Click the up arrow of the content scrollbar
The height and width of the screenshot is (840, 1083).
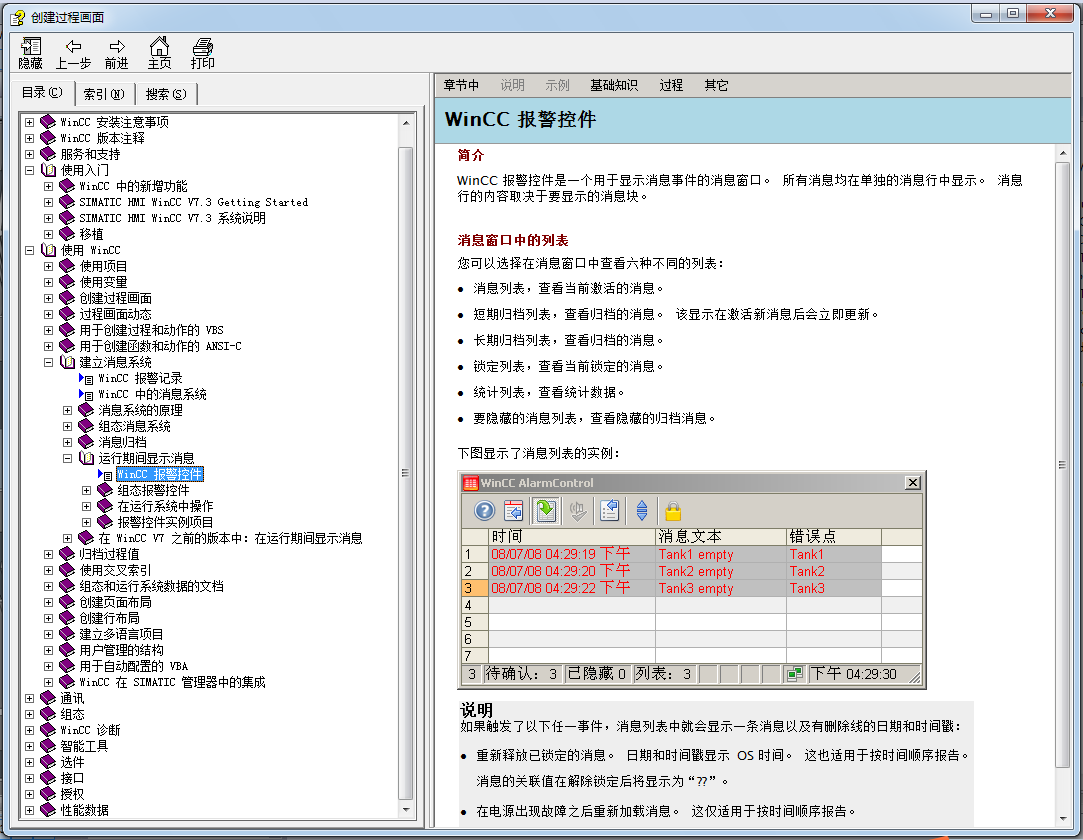pos(1063,153)
